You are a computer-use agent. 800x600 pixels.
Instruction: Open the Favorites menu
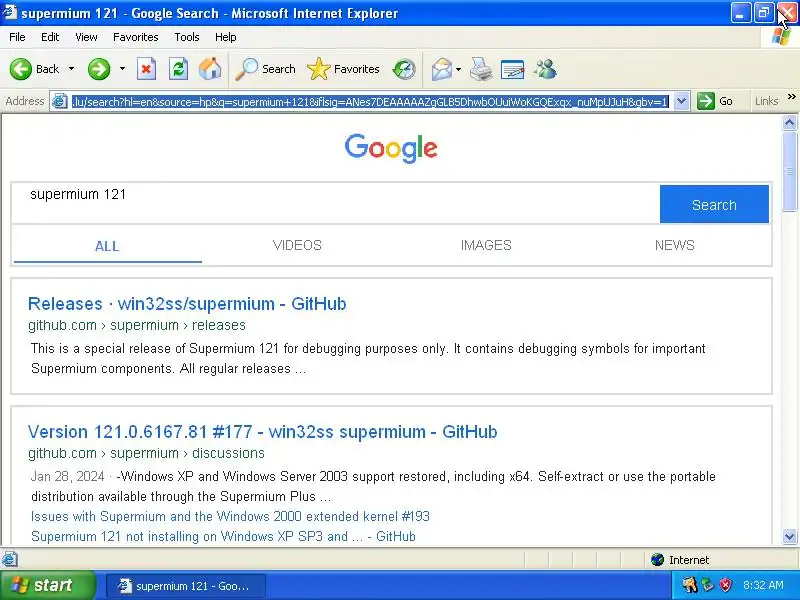coord(136,37)
